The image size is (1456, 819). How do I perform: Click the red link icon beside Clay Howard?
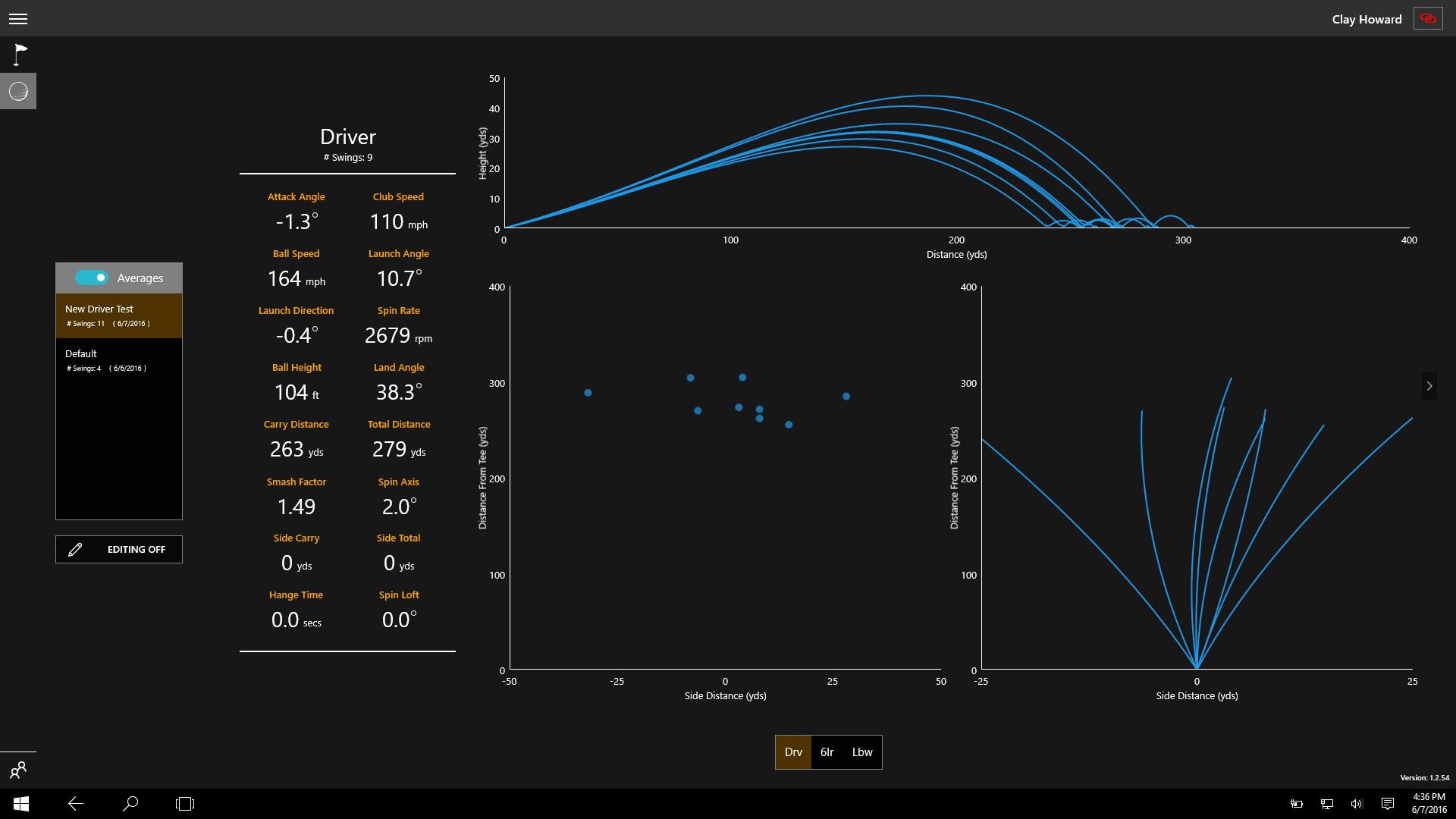point(1428,19)
